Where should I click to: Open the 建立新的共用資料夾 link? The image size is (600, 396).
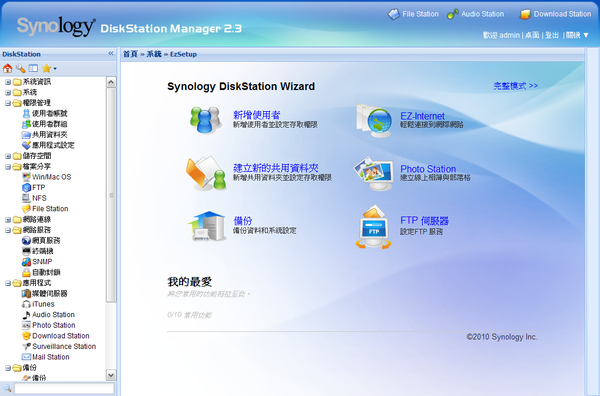click(x=276, y=168)
